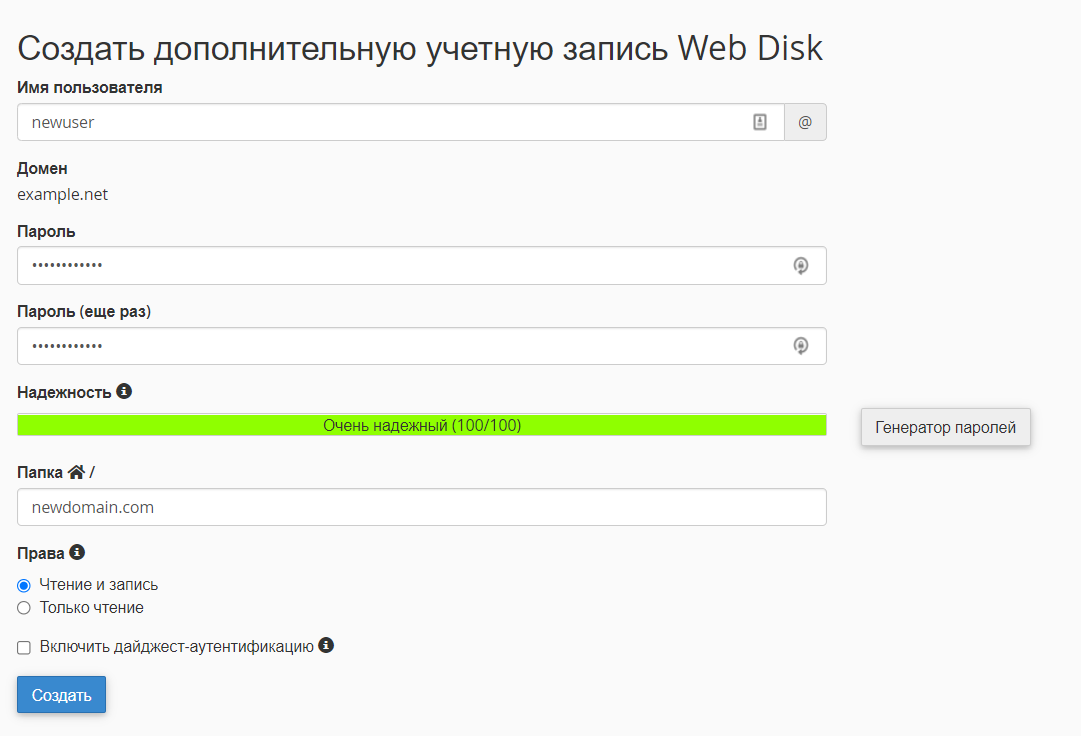Viewport: 1081px width, 736px height.
Task: Open the Генератор паролей
Action: point(945,427)
